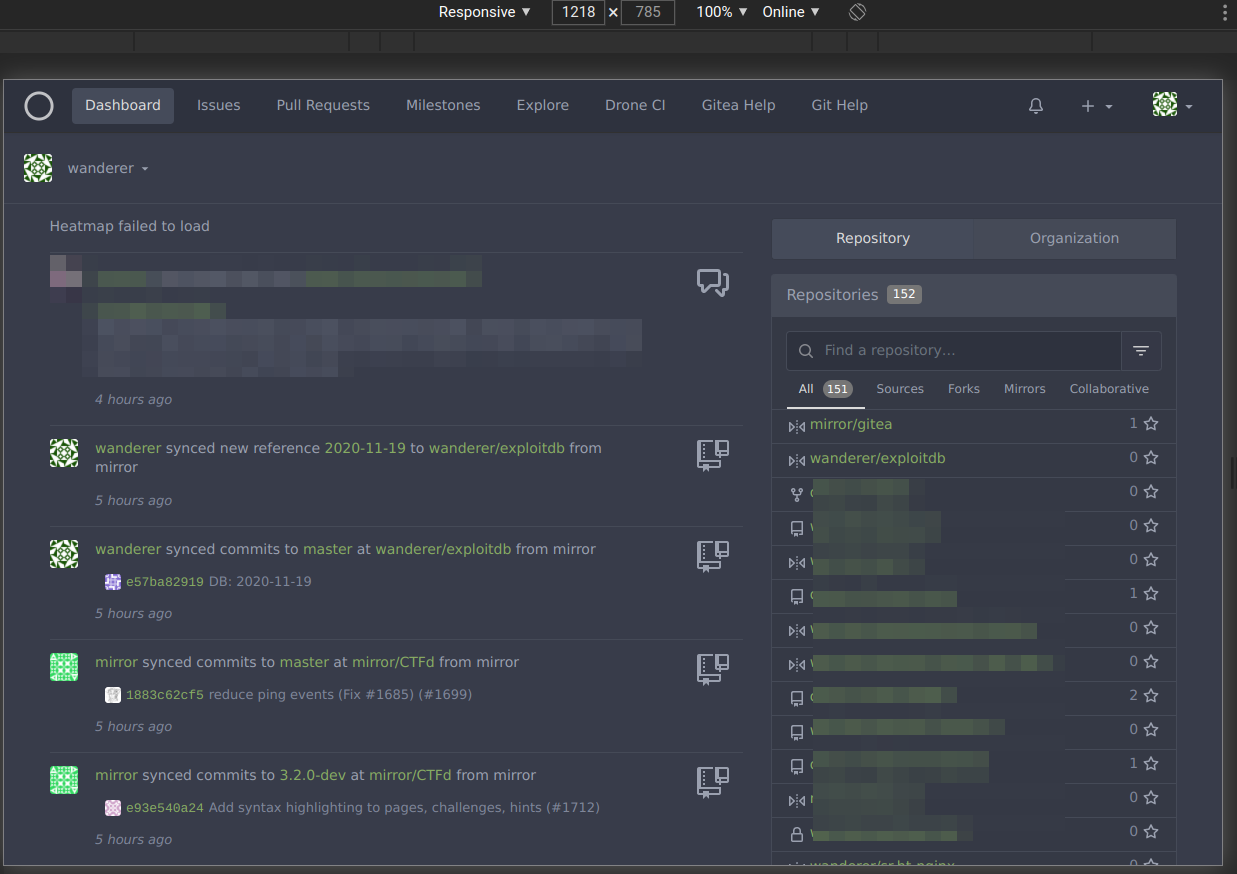Screen dimensions: 1237x874
Task: Open the Issues page
Action: pos(218,106)
